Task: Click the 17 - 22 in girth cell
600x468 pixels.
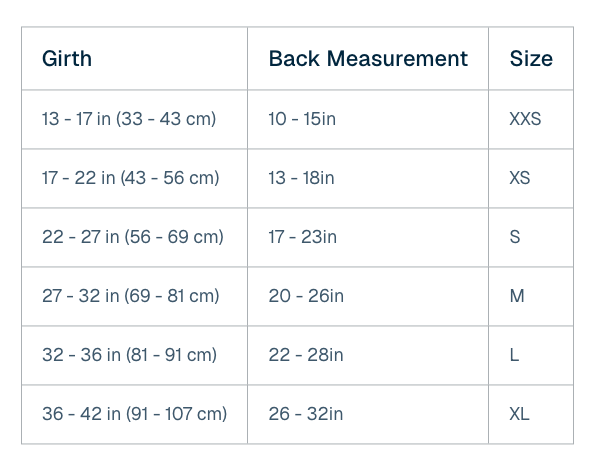Action: tap(134, 178)
